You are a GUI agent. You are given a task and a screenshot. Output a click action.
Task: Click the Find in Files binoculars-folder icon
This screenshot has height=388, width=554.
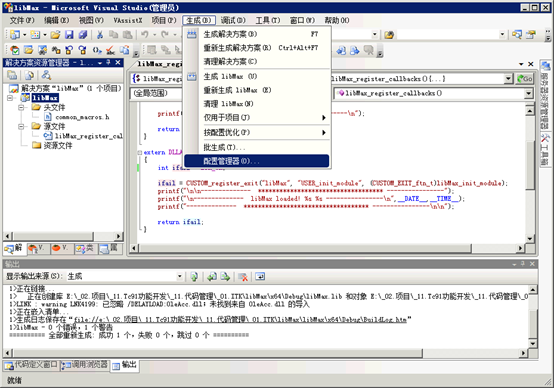pos(389,35)
